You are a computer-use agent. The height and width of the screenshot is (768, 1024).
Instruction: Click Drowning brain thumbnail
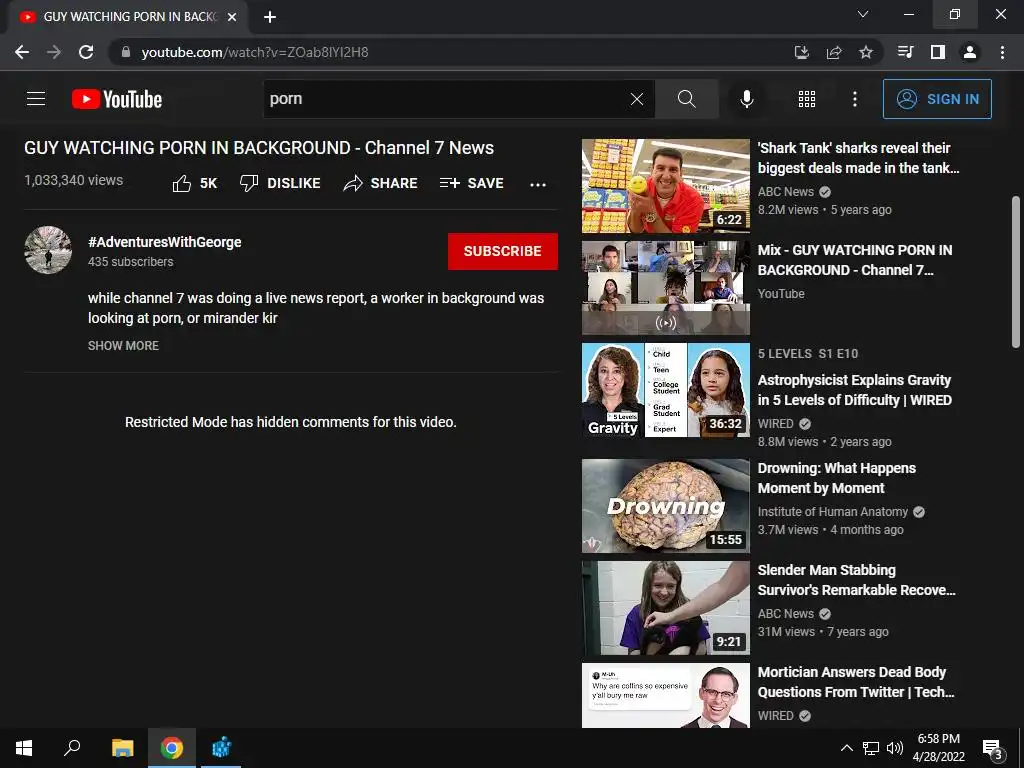(x=665, y=506)
